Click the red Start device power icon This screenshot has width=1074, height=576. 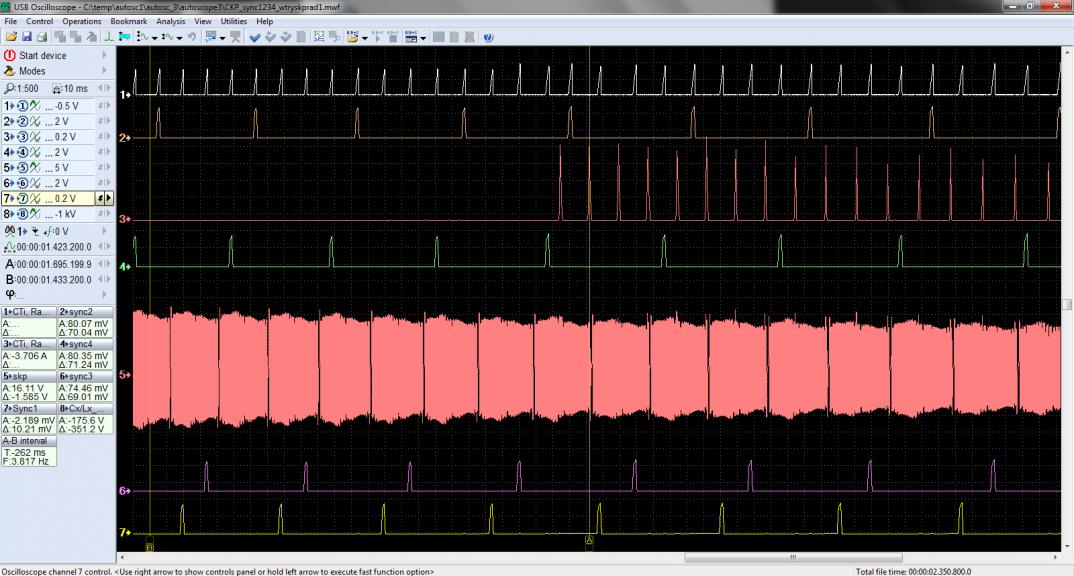[10, 56]
